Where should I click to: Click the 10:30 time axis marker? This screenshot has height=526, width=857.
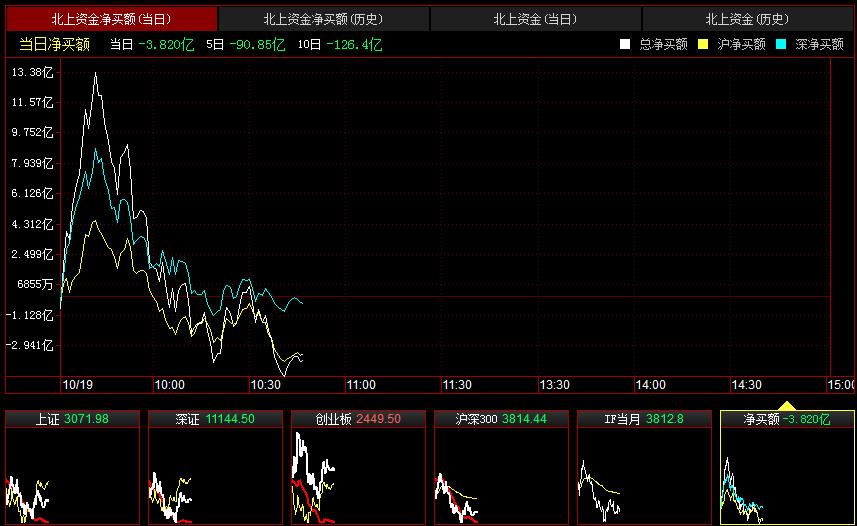tap(265, 385)
